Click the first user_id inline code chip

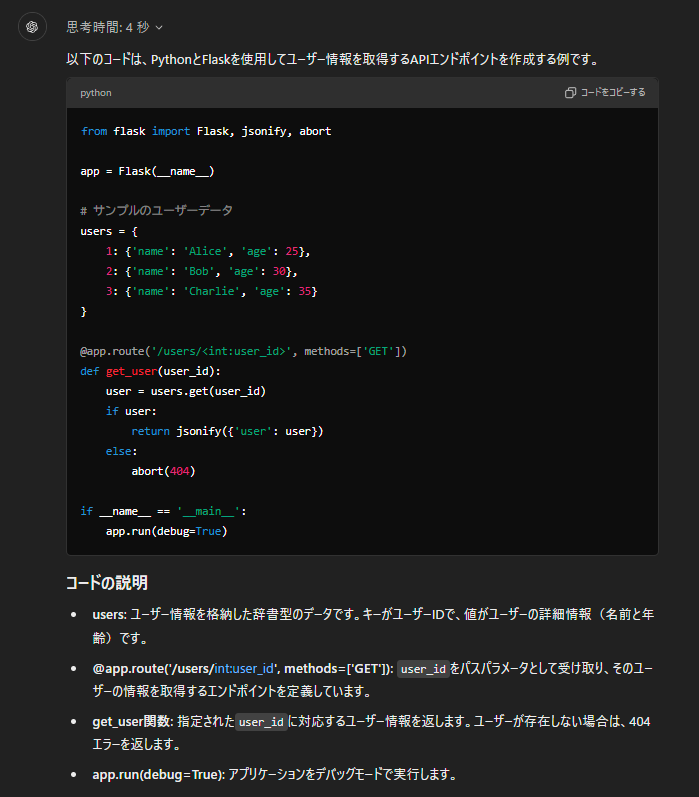(422, 669)
